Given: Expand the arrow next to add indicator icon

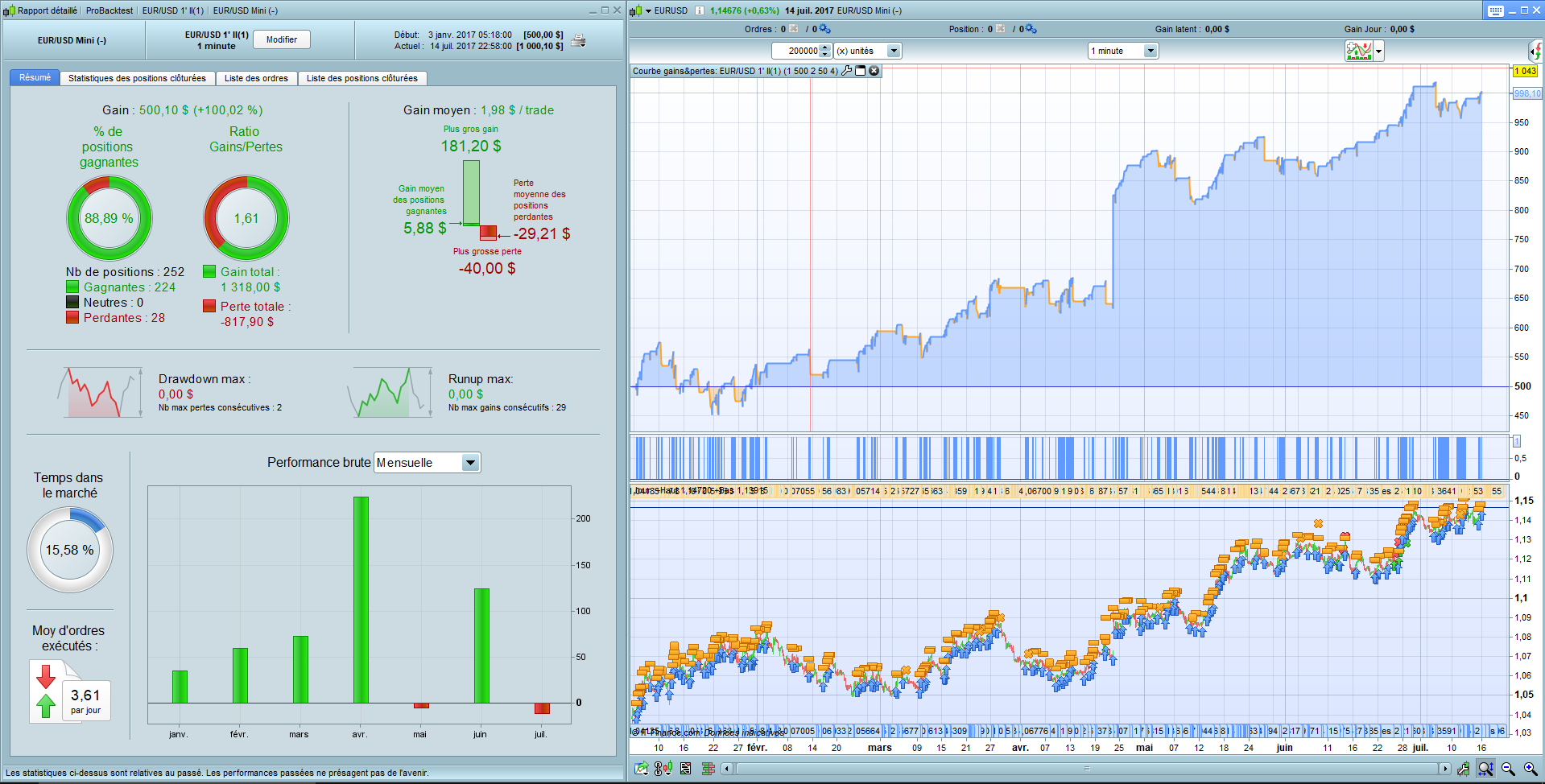Looking at the screenshot, I should pyautogui.click(x=1378, y=51).
